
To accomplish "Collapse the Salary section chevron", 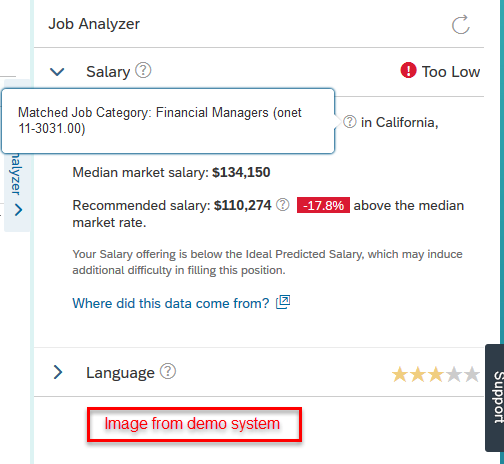I will (57, 72).
